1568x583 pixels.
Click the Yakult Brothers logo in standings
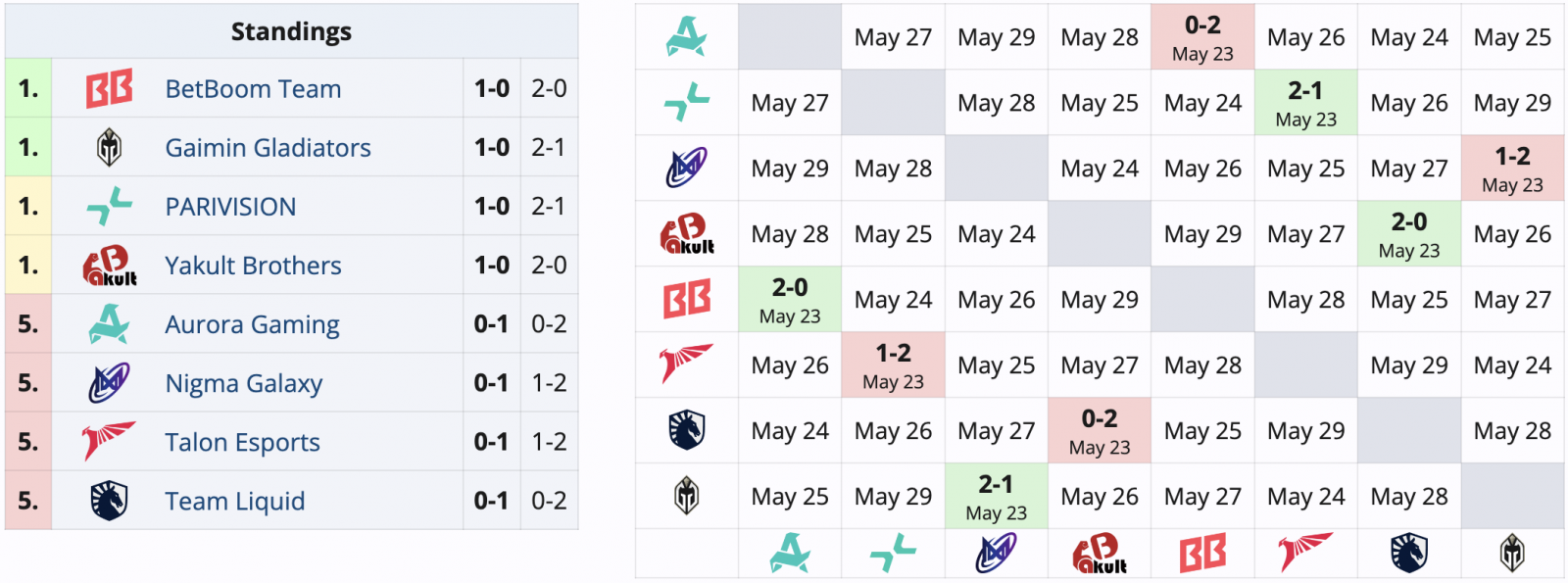click(109, 266)
